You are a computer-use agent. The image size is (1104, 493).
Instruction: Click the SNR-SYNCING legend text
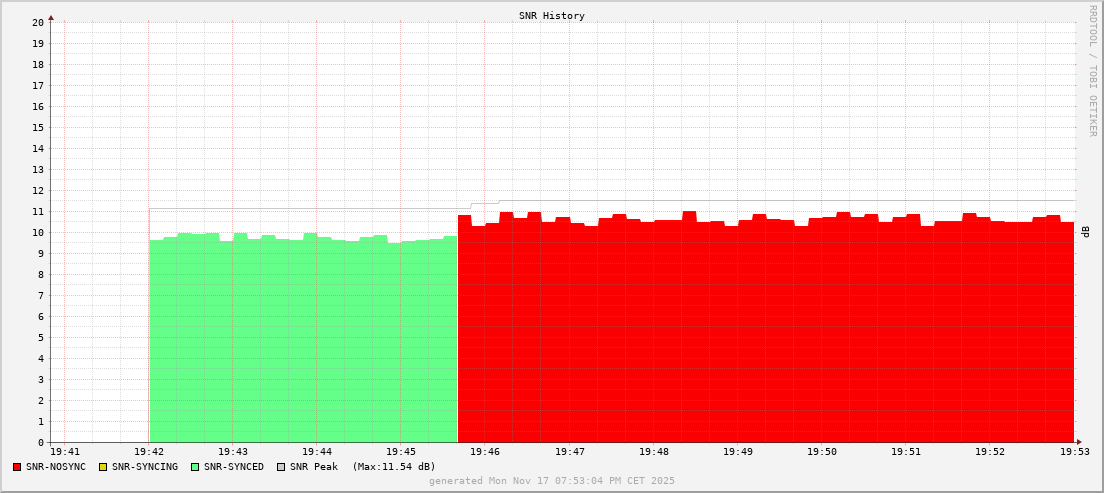(145, 467)
